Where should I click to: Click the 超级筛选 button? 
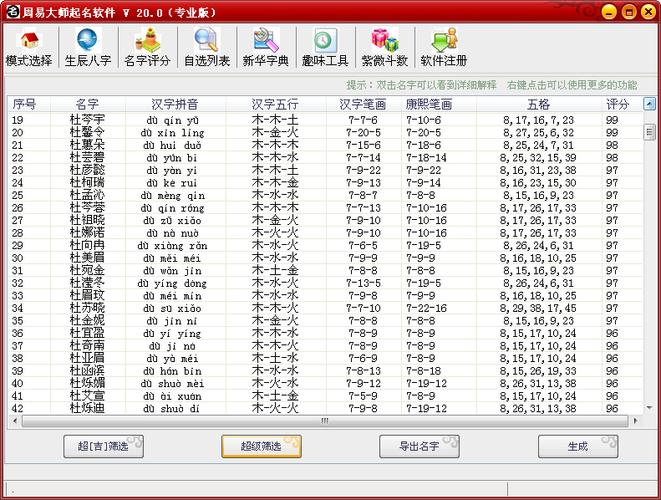261,446
